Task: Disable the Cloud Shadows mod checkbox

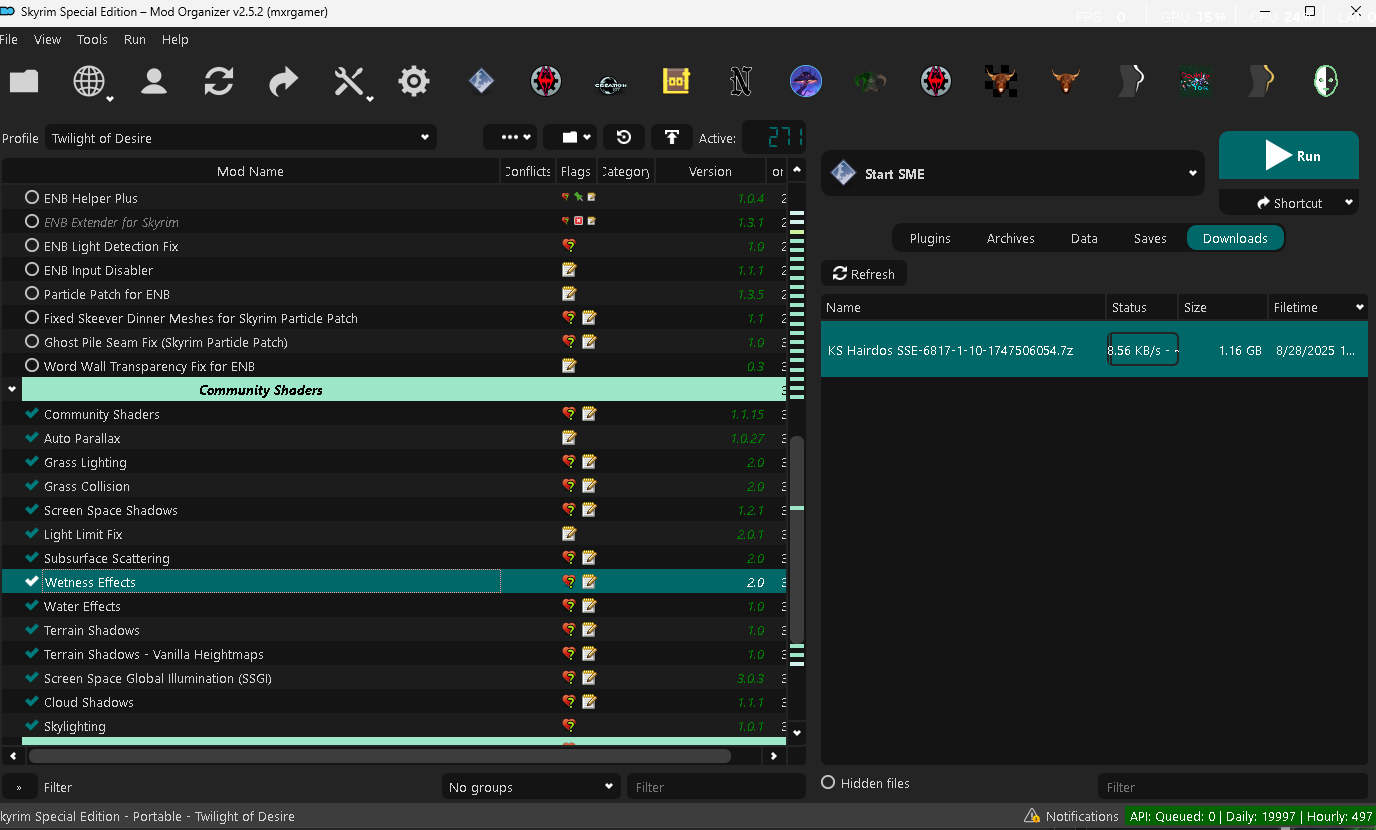Action: click(32, 702)
